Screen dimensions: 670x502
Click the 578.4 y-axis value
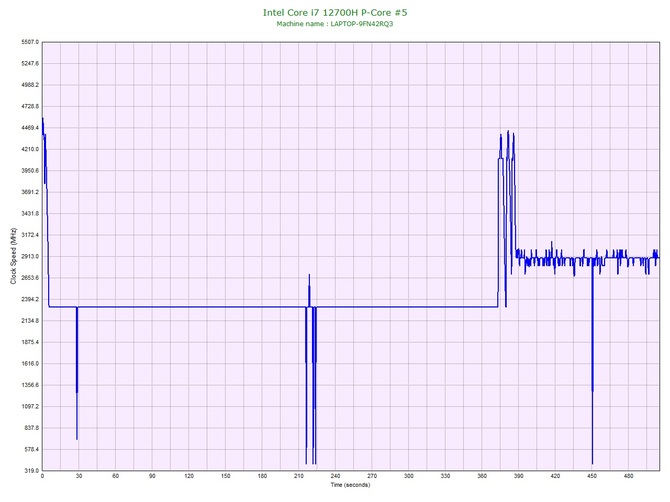[31, 449]
